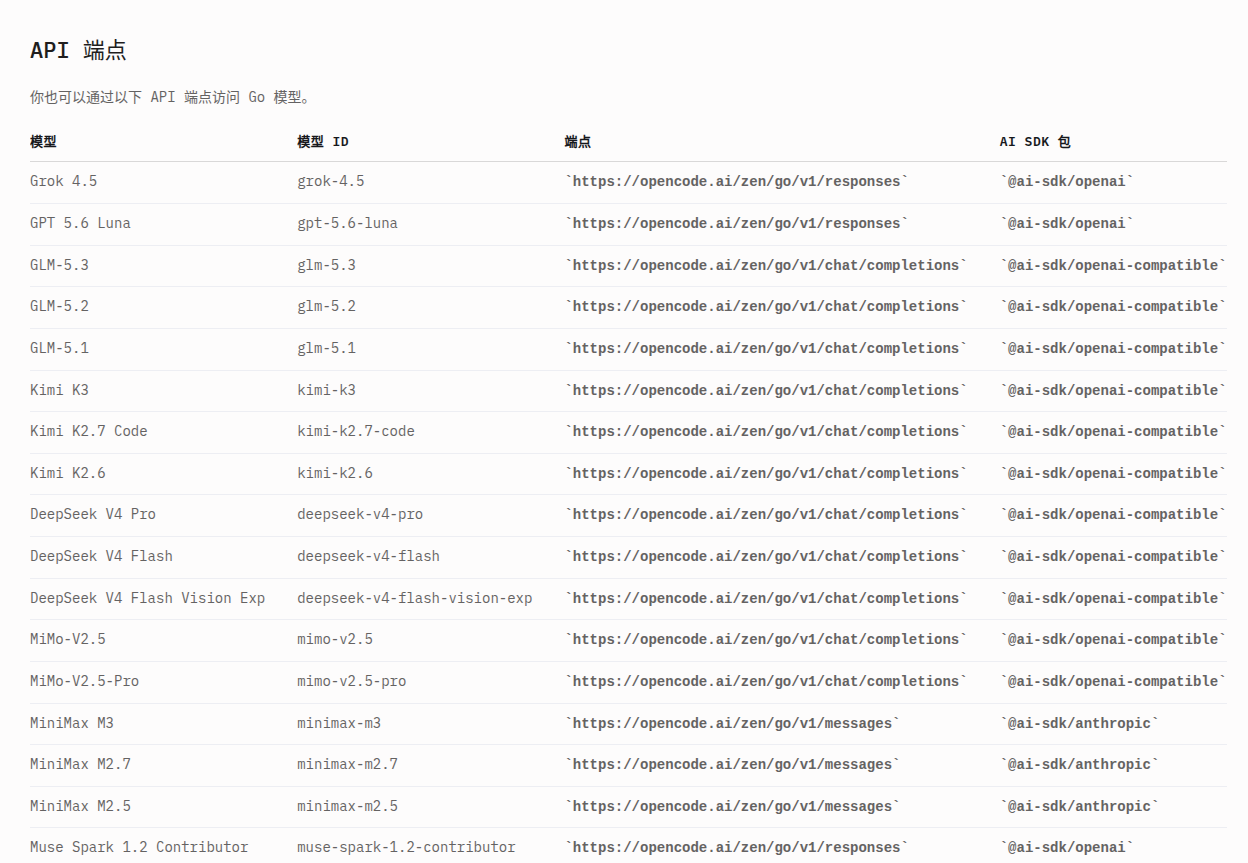Screen dimensions: 1248x863
Task: Click the endpoint URL in the Grok 4.5 row
Action: 737,181
